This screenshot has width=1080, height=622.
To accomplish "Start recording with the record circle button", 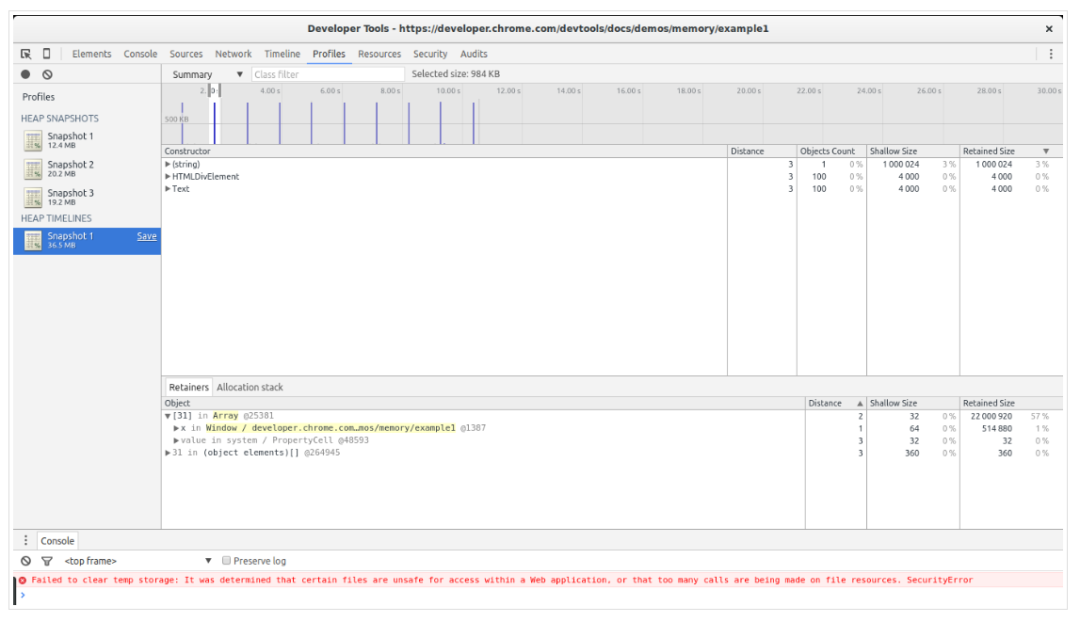I will [x=25, y=74].
